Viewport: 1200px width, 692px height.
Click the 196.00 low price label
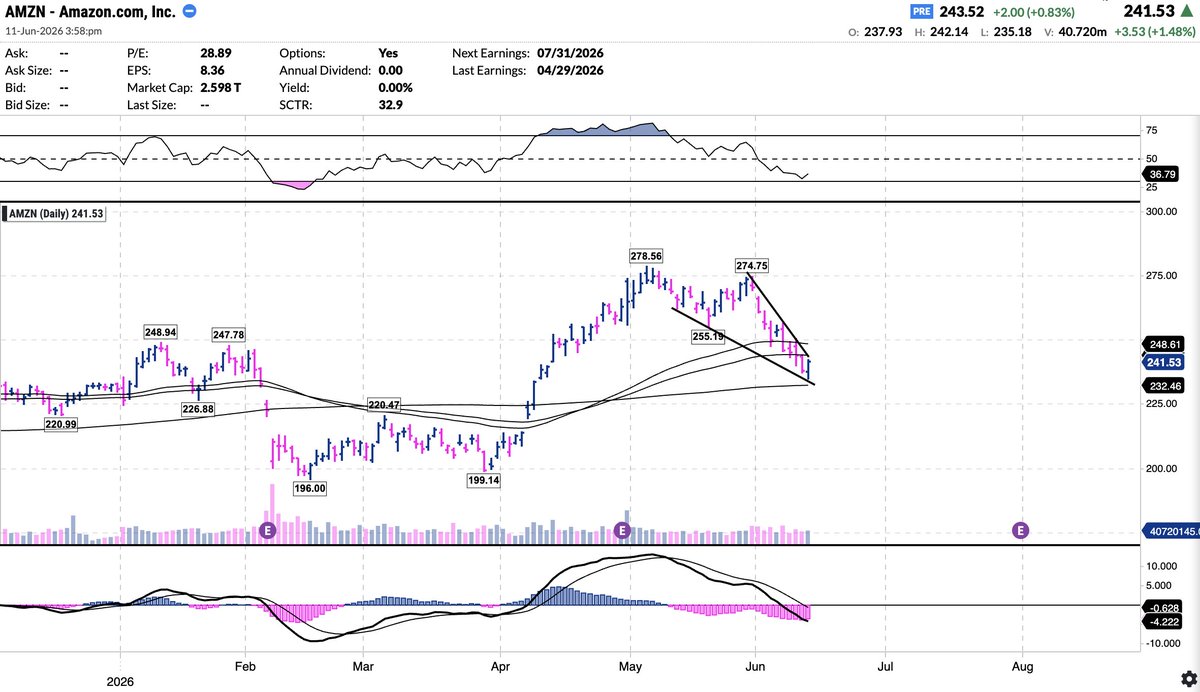coord(309,488)
